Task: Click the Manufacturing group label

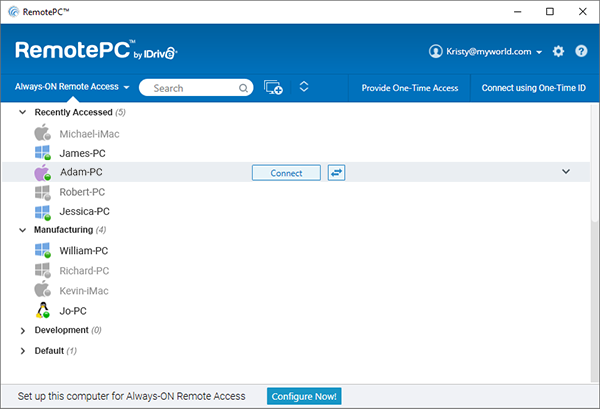Action: pos(64,230)
